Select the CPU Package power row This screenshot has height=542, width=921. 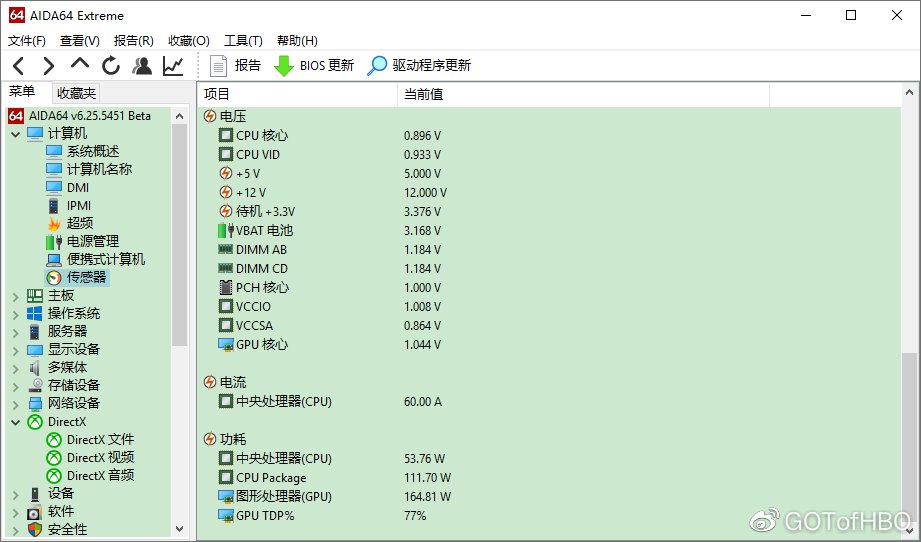coord(549,477)
